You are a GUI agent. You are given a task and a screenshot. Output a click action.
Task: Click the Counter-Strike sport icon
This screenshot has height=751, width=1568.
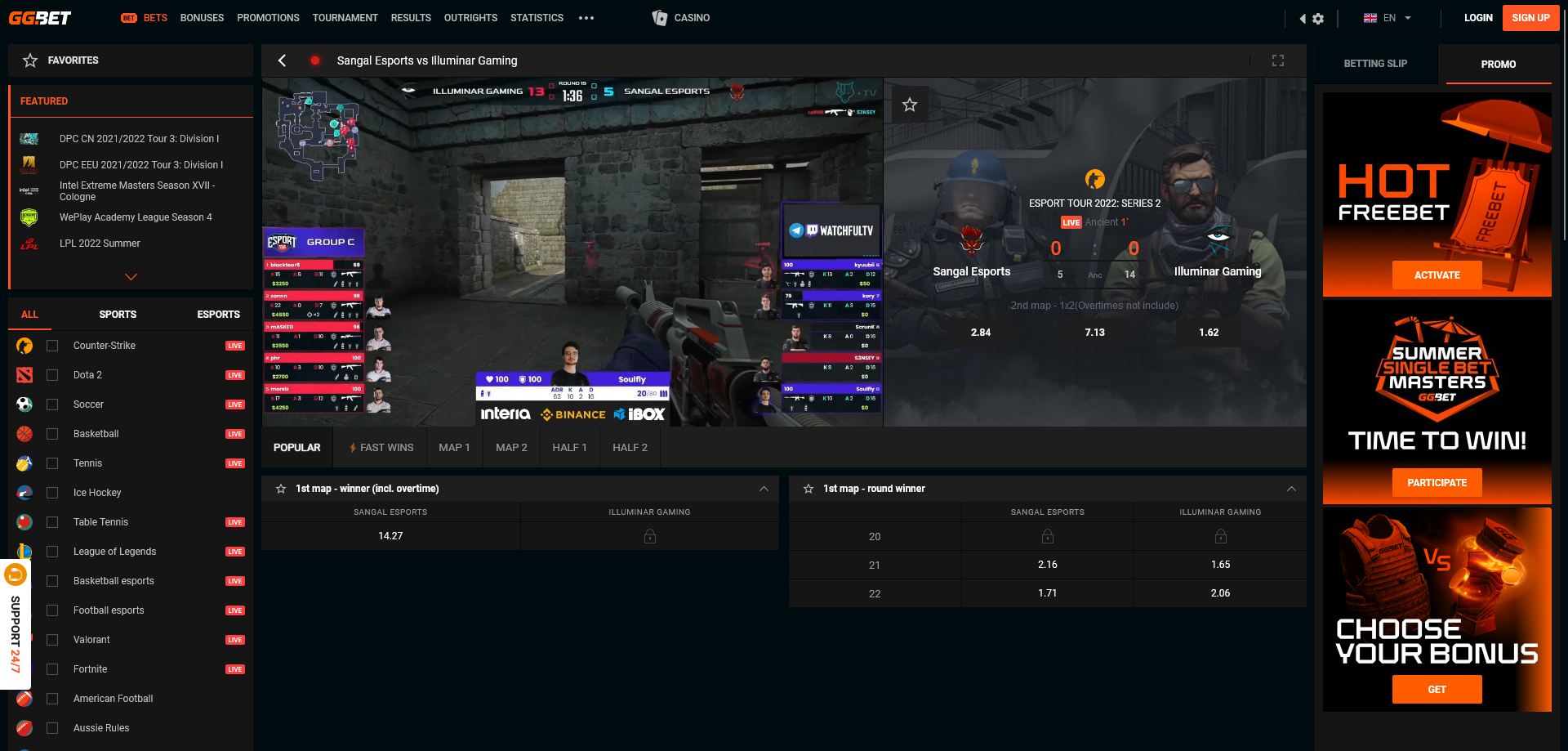(x=24, y=346)
